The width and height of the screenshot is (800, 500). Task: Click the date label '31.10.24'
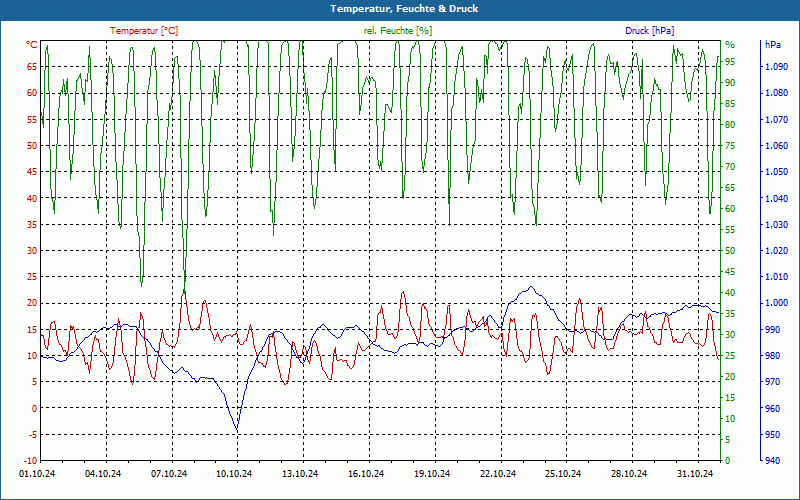pyautogui.click(x=695, y=473)
